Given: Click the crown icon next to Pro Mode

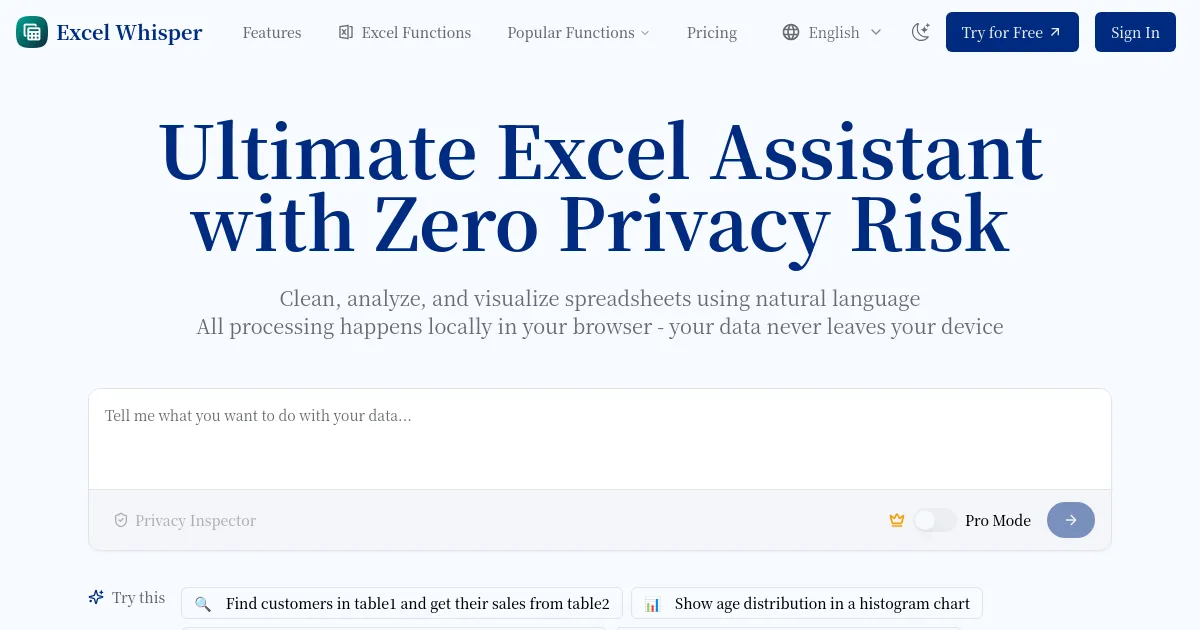Looking at the screenshot, I should [x=897, y=519].
